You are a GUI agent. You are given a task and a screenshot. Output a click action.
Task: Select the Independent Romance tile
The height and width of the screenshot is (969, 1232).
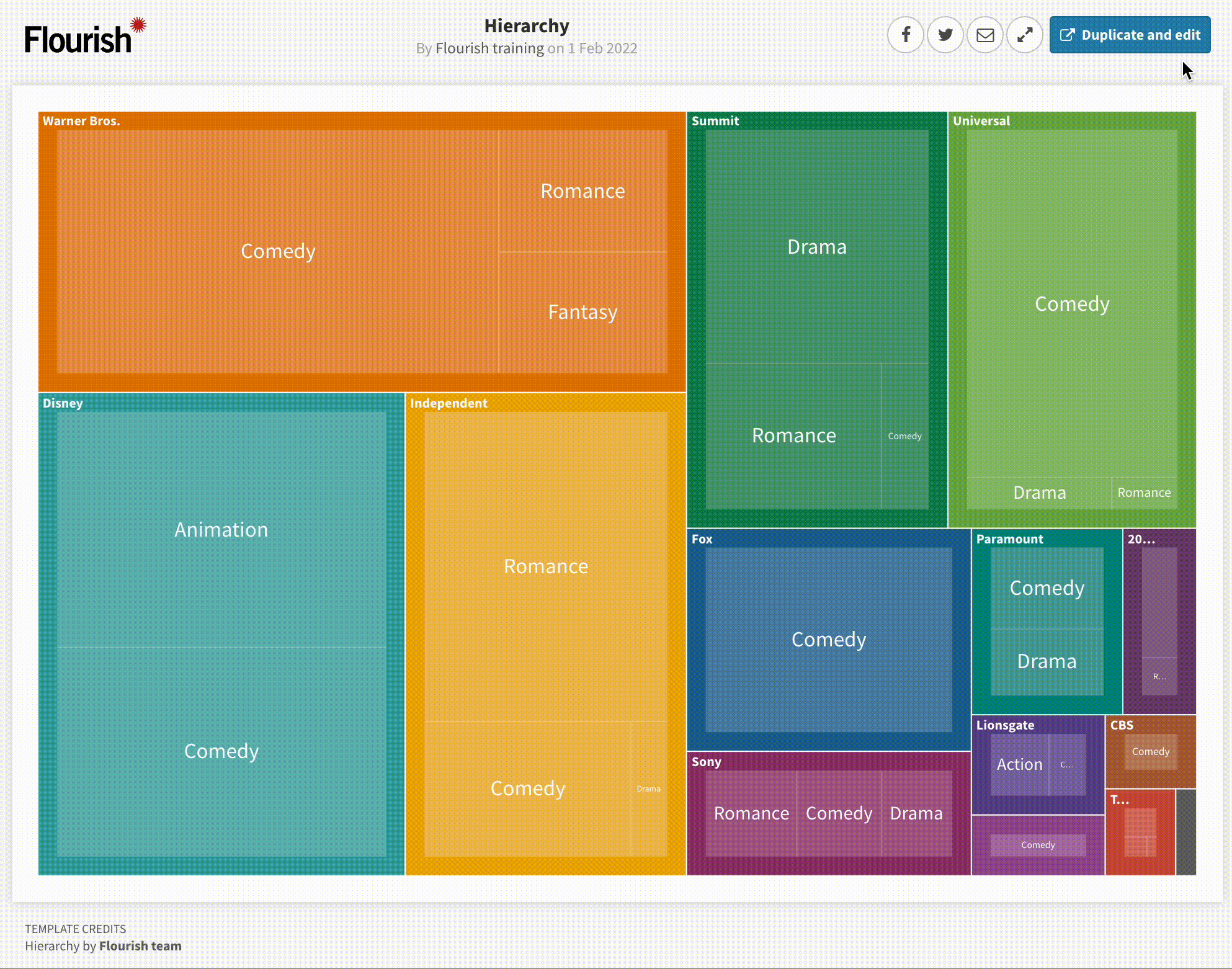click(546, 566)
